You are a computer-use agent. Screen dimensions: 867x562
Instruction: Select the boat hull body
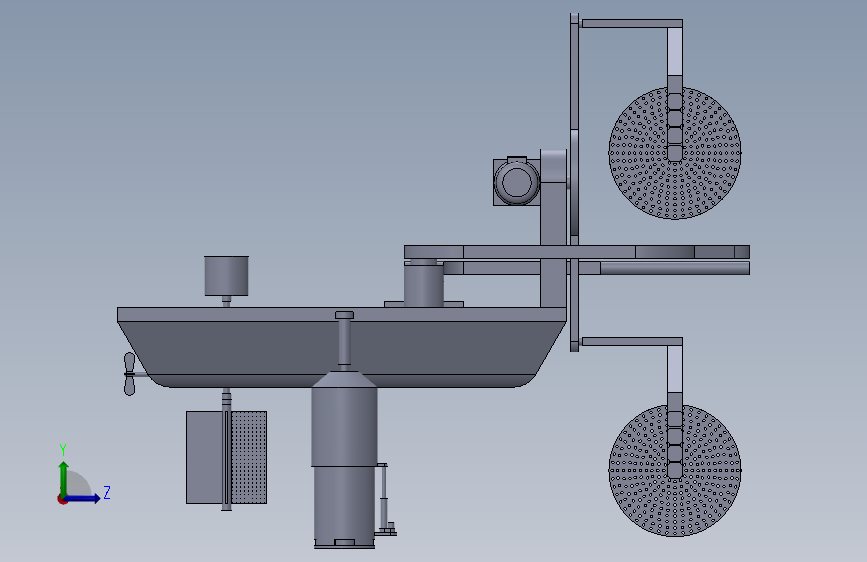point(342,347)
